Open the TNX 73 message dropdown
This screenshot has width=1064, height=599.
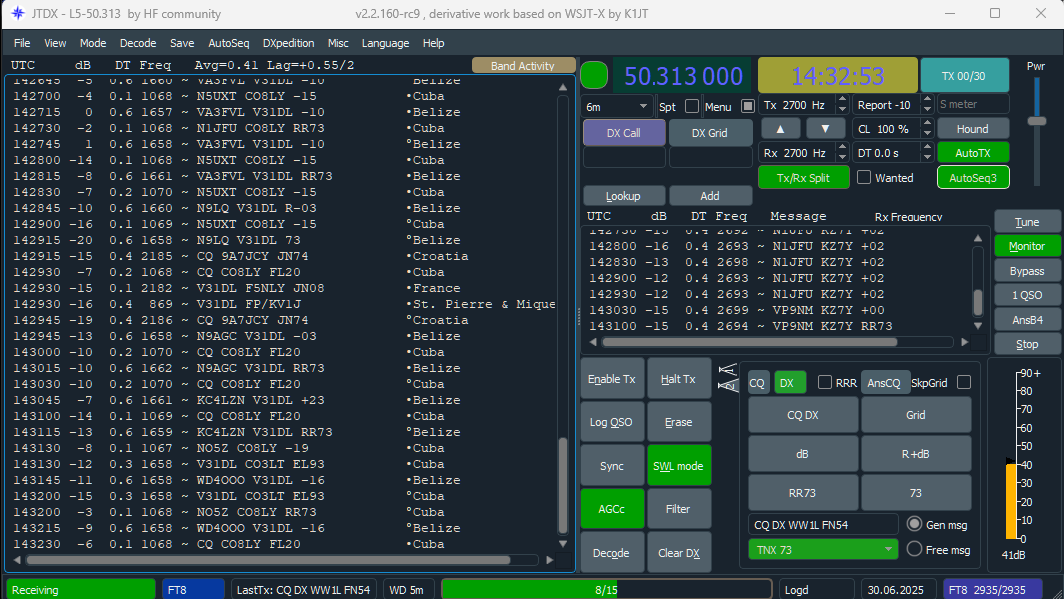(823, 549)
